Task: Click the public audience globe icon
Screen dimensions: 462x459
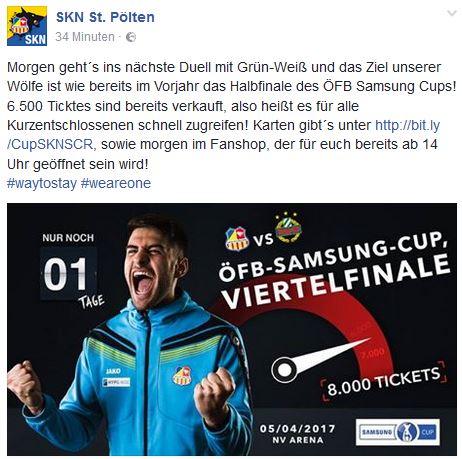Action: pos(131,37)
